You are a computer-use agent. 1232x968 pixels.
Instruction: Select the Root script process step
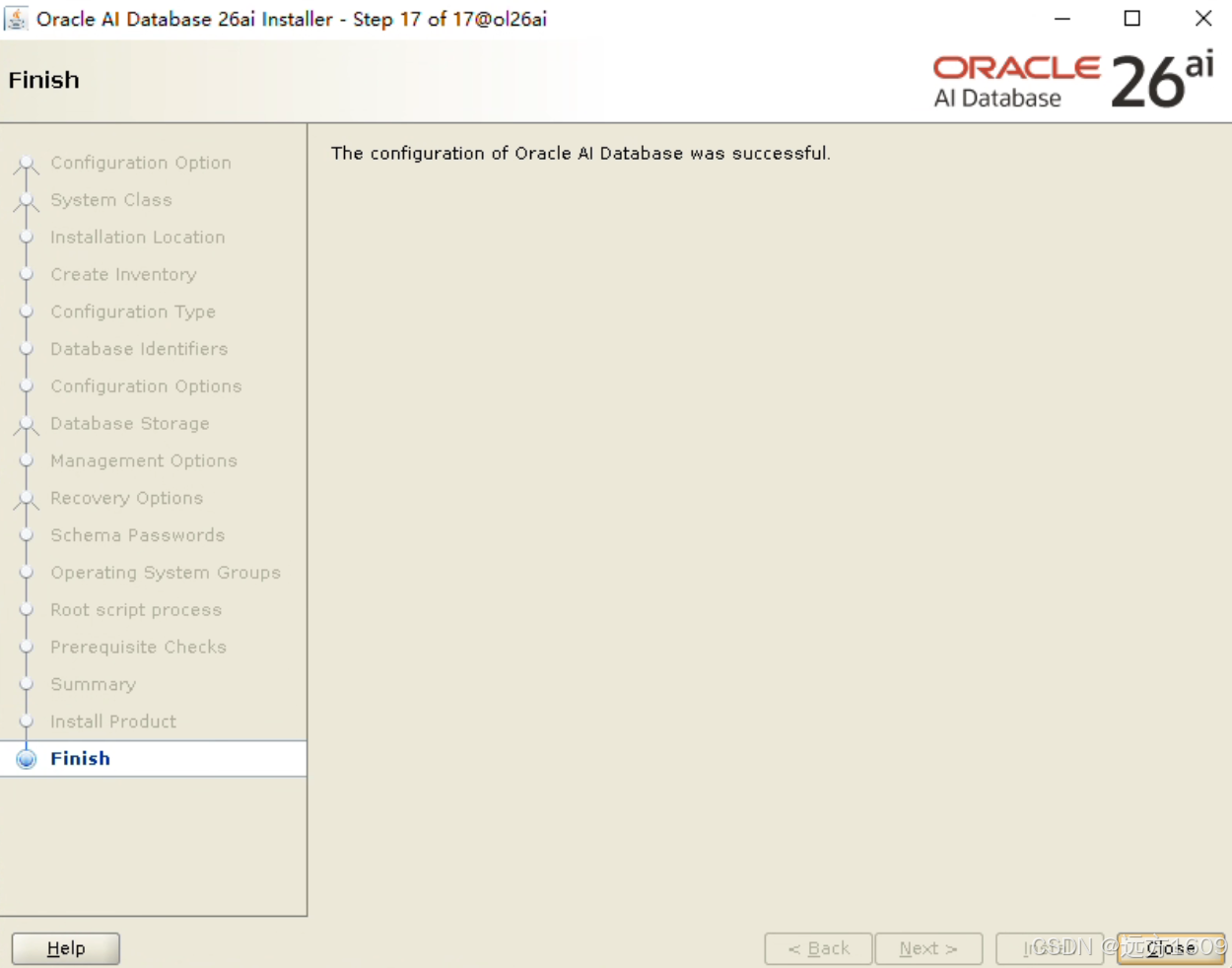pyautogui.click(x=136, y=610)
